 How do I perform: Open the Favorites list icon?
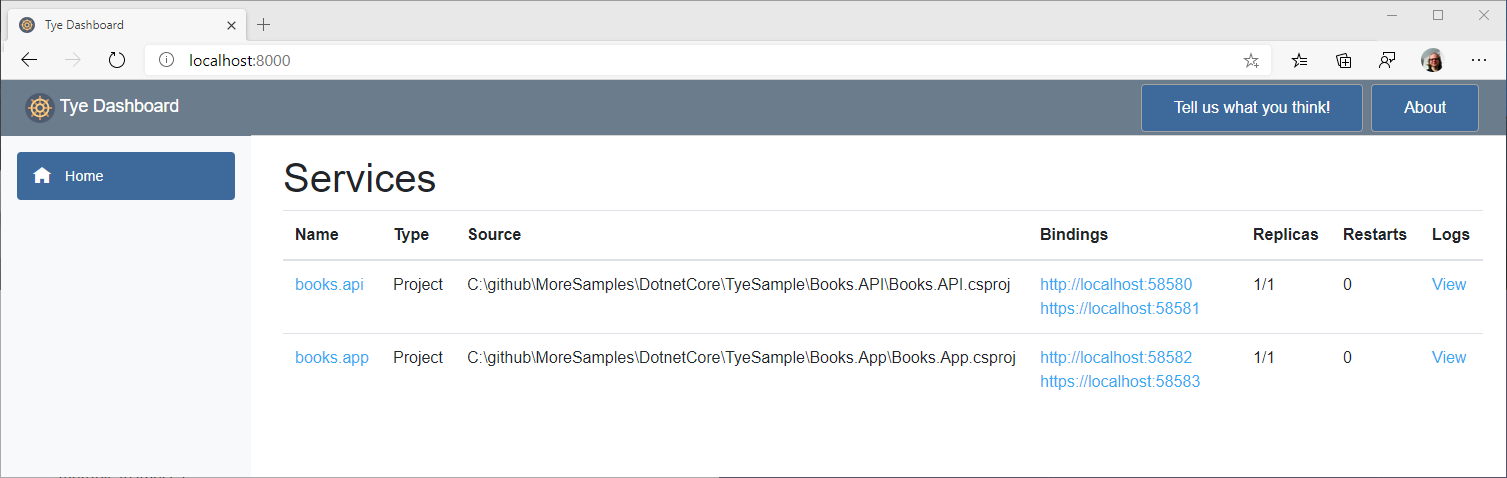pyautogui.click(x=1299, y=60)
